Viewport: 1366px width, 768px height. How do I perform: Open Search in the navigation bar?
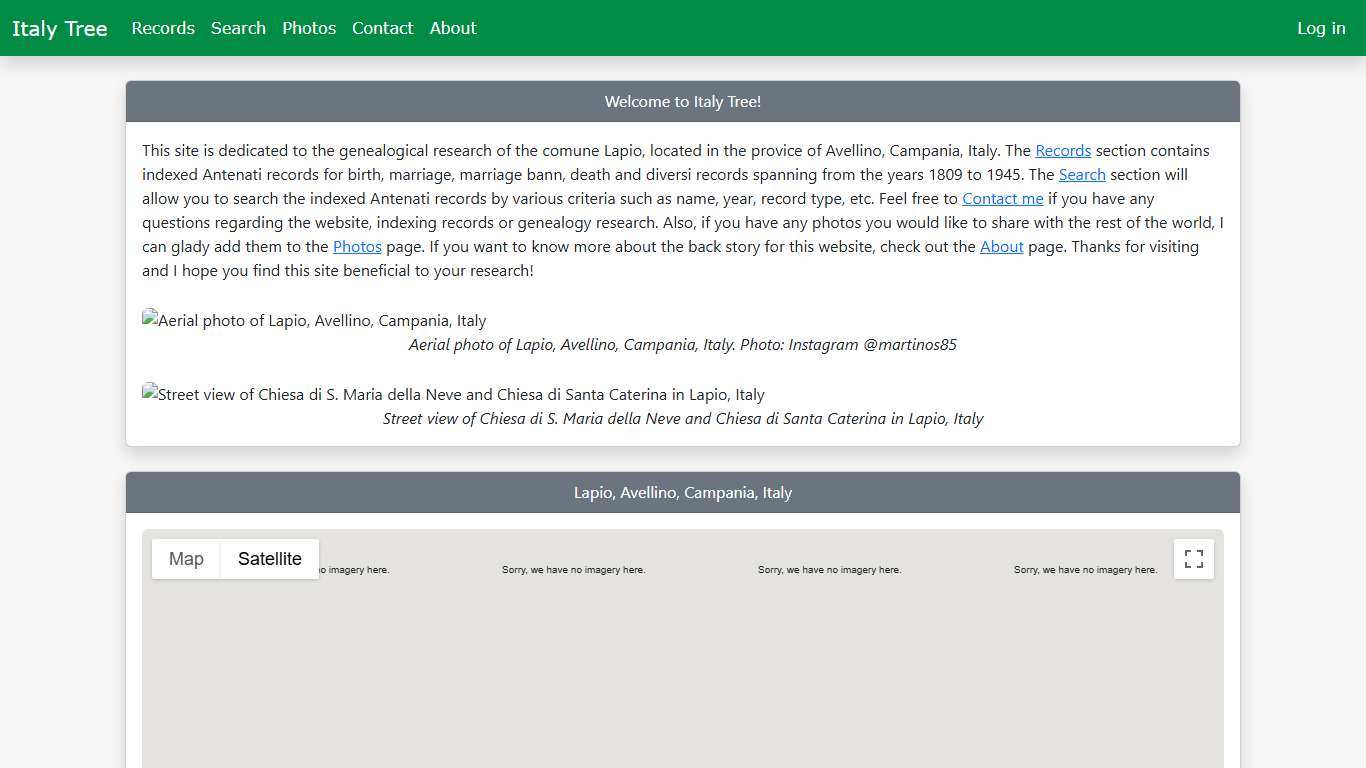pyautogui.click(x=238, y=28)
